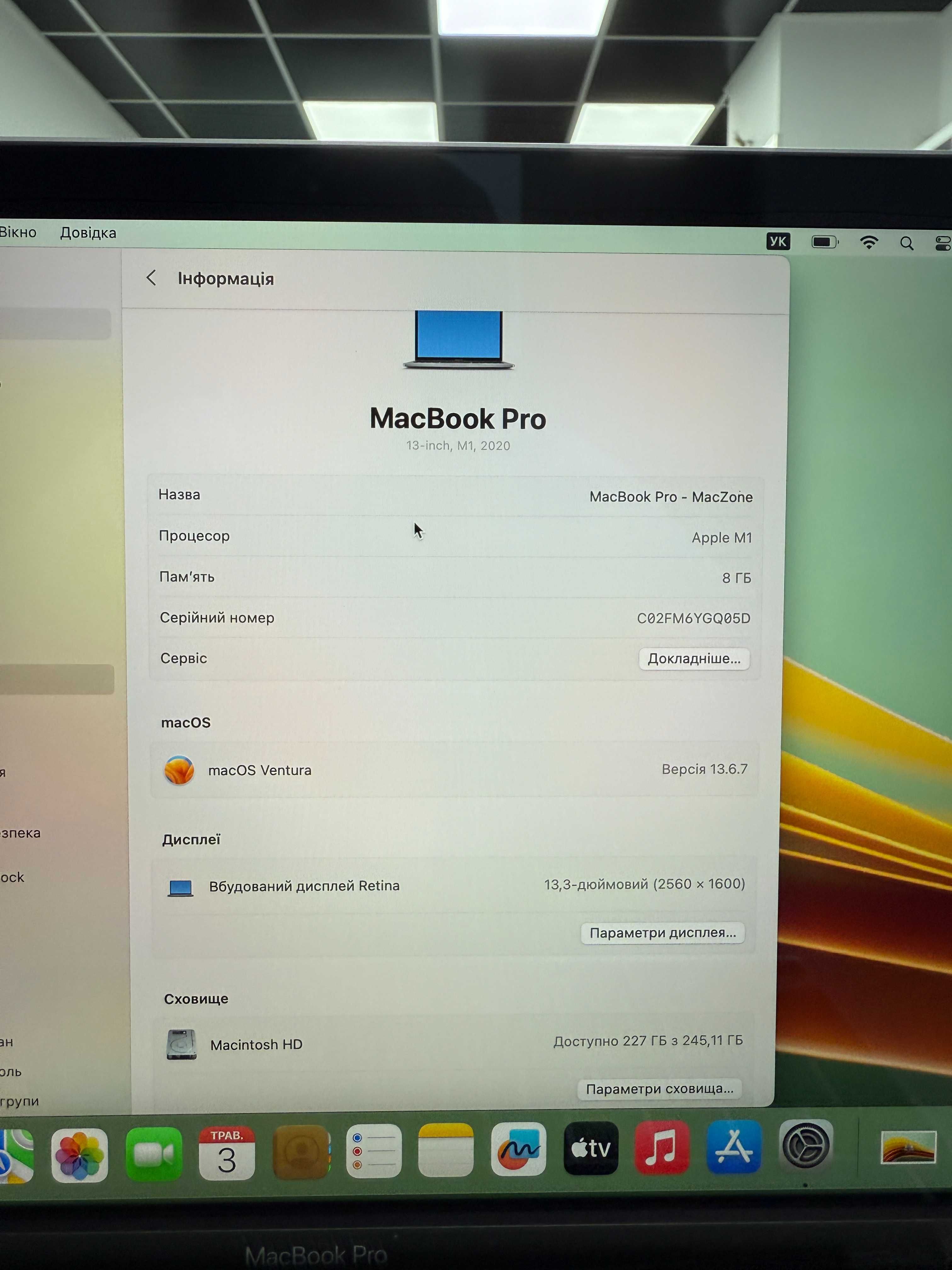The height and width of the screenshot is (1270, 952).
Task: Click System Settings gear icon in Dock
Action: tap(806, 1145)
